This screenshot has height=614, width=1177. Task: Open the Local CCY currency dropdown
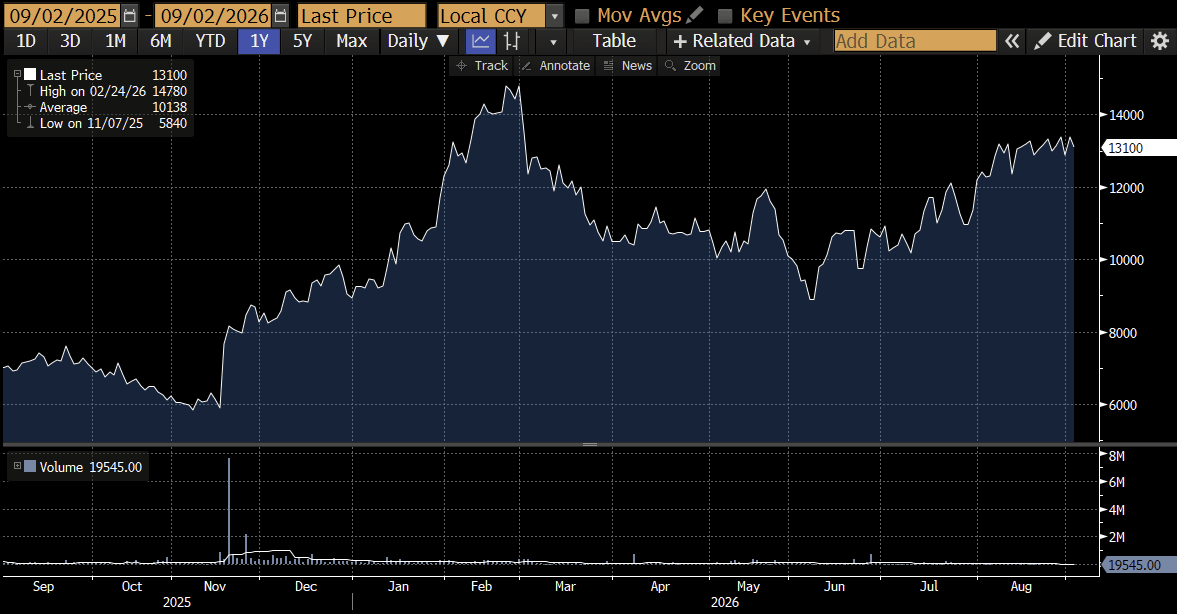click(554, 16)
